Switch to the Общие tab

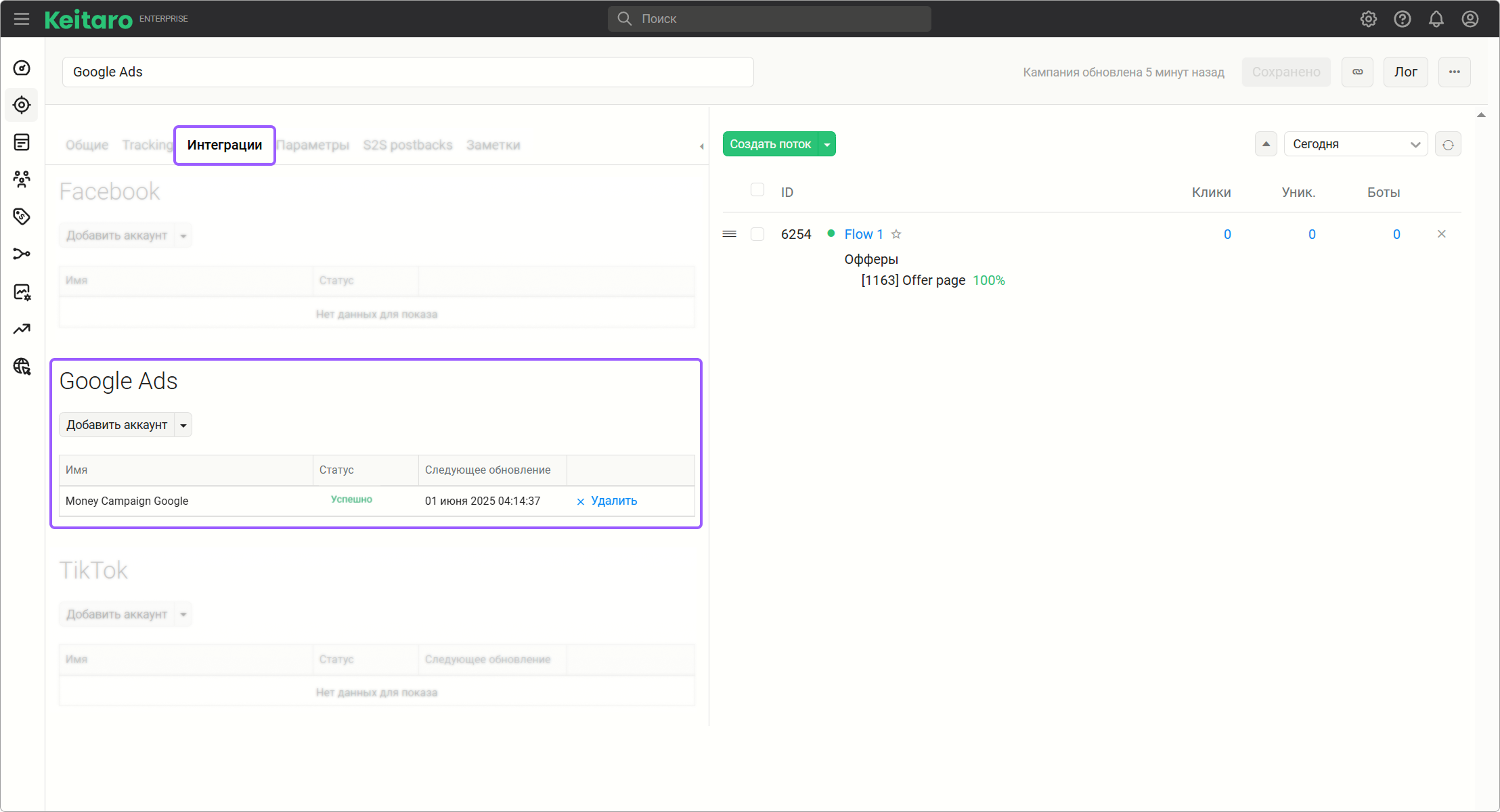pyautogui.click(x=87, y=145)
